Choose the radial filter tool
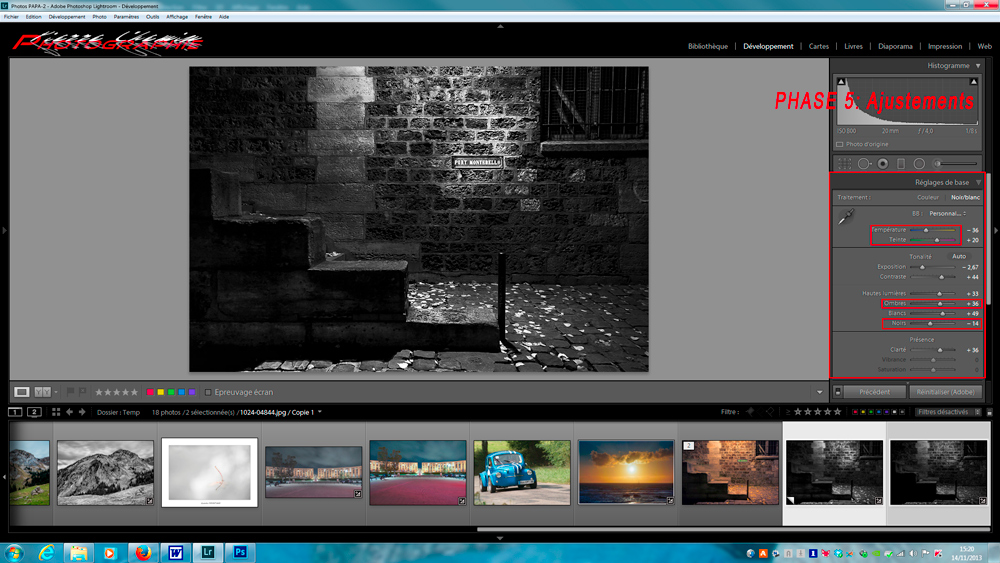This screenshot has width=1000, height=563. click(919, 164)
